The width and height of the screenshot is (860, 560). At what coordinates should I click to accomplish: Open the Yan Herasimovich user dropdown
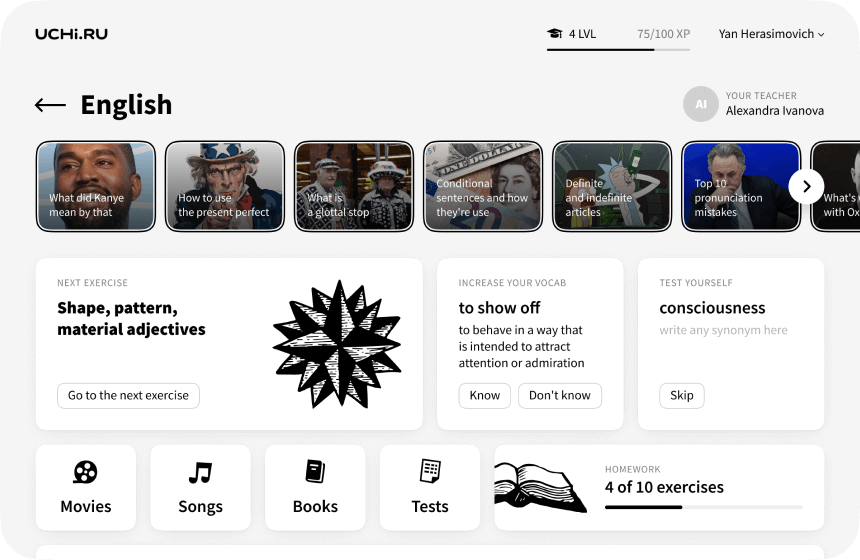point(771,34)
